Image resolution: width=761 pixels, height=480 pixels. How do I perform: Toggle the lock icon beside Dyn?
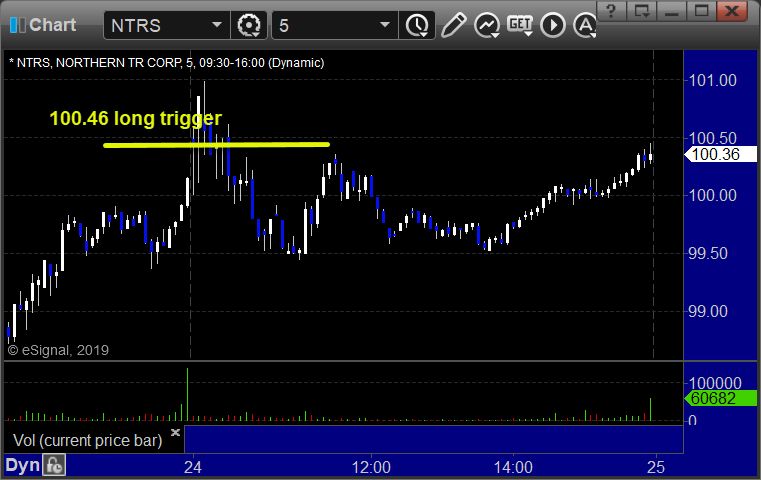54,465
